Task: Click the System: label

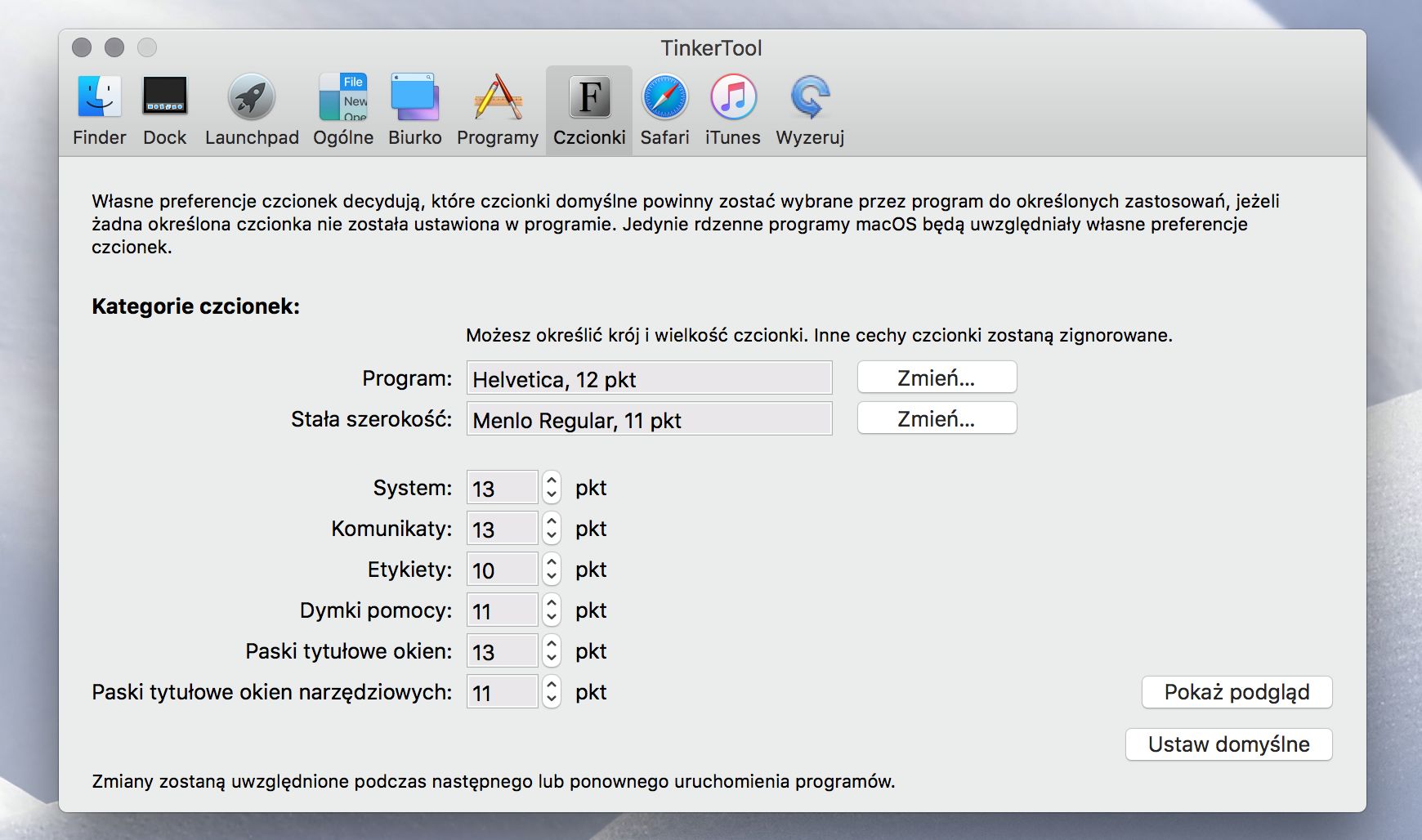Action: tap(413, 488)
